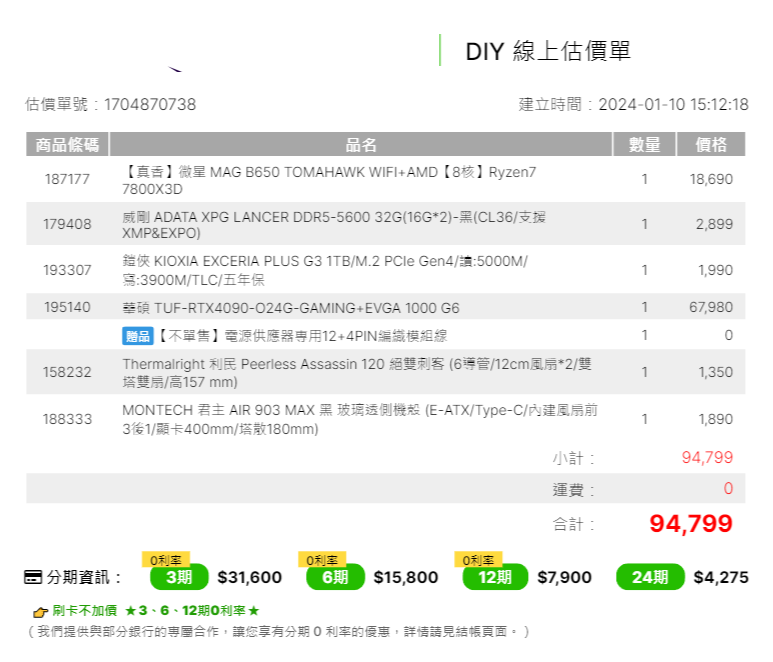
Task: Click the blue 贈品 gift badge
Action: point(138,336)
